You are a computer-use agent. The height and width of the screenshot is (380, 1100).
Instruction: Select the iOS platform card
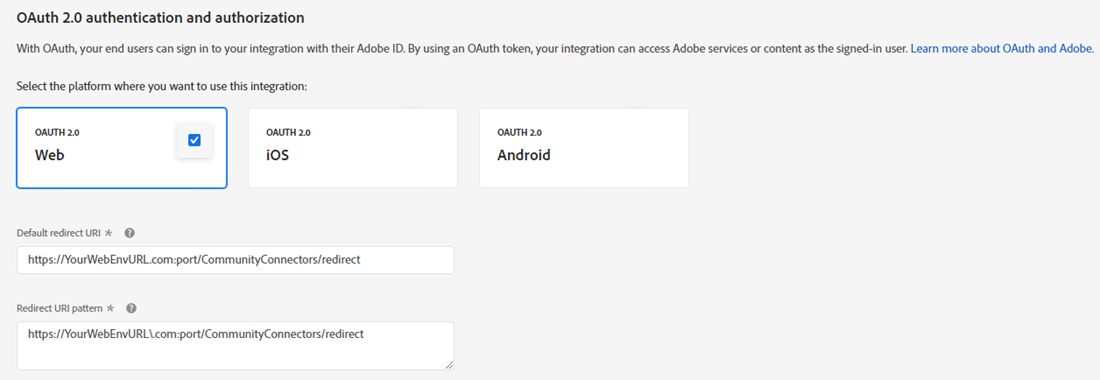click(353, 148)
